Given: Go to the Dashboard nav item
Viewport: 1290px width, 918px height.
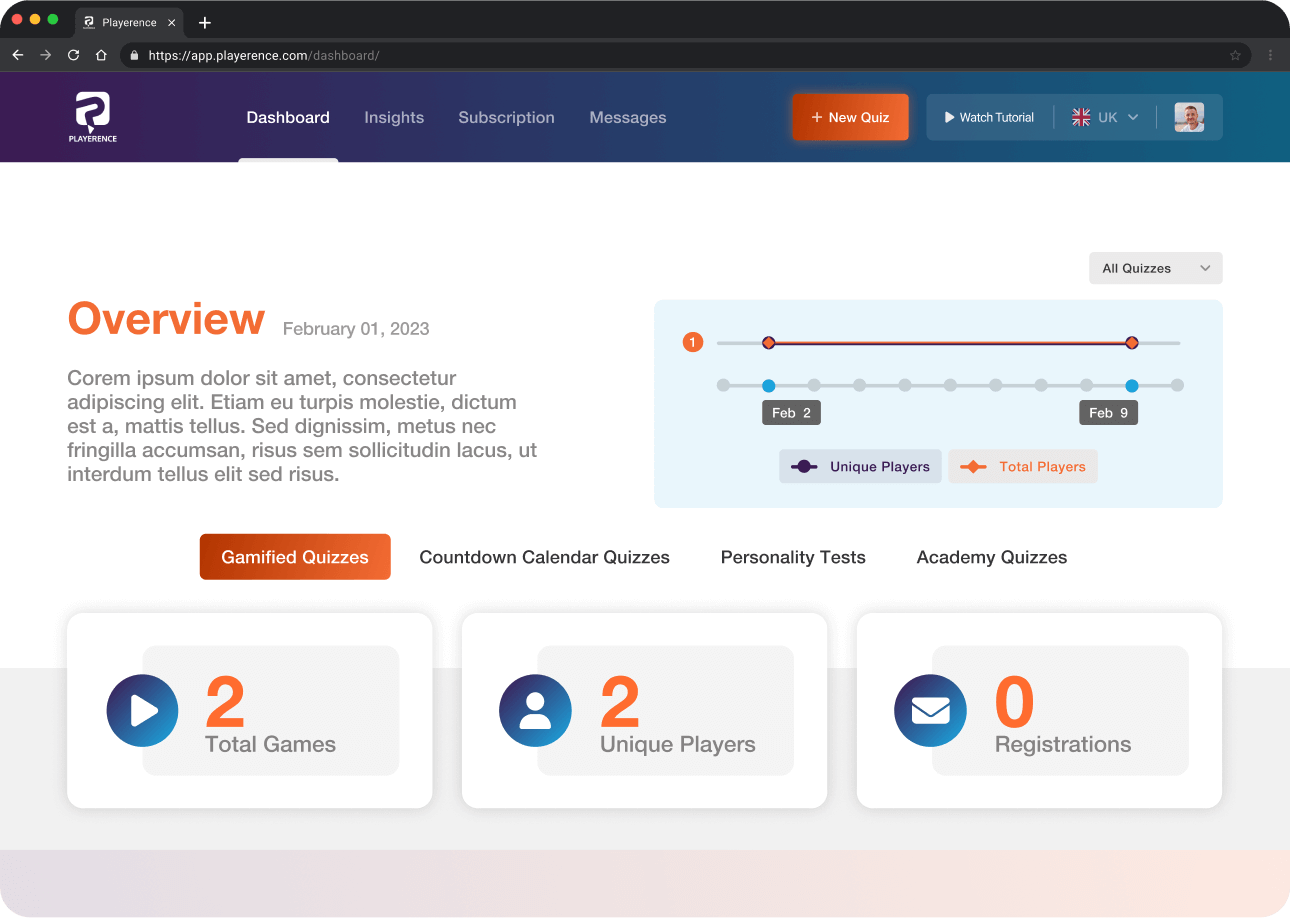Looking at the screenshot, I should [288, 117].
